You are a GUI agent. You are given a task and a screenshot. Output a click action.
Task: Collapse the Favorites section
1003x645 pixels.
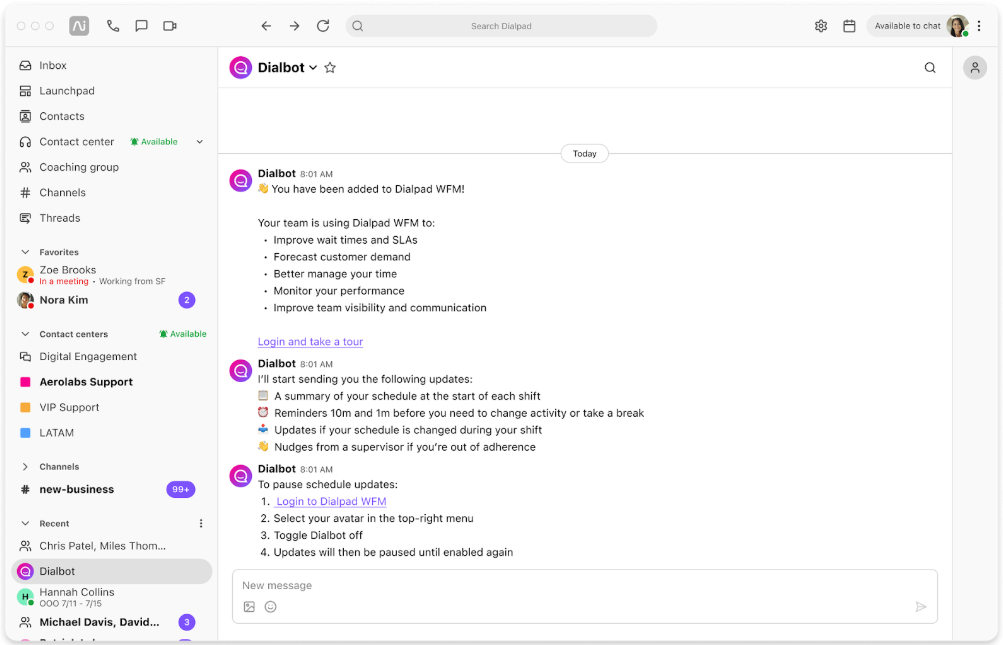pyautogui.click(x=26, y=252)
